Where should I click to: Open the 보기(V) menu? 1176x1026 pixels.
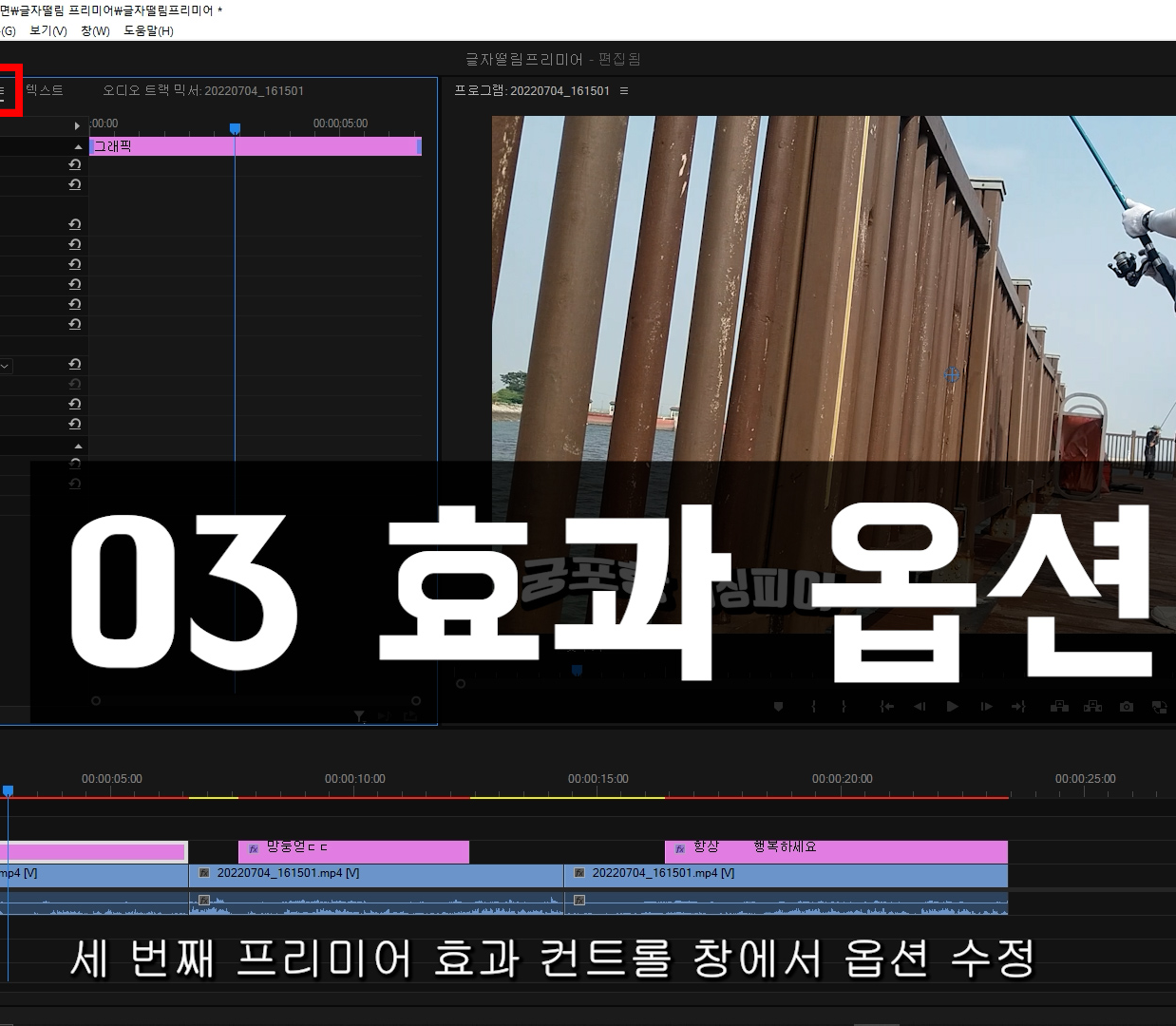48,30
